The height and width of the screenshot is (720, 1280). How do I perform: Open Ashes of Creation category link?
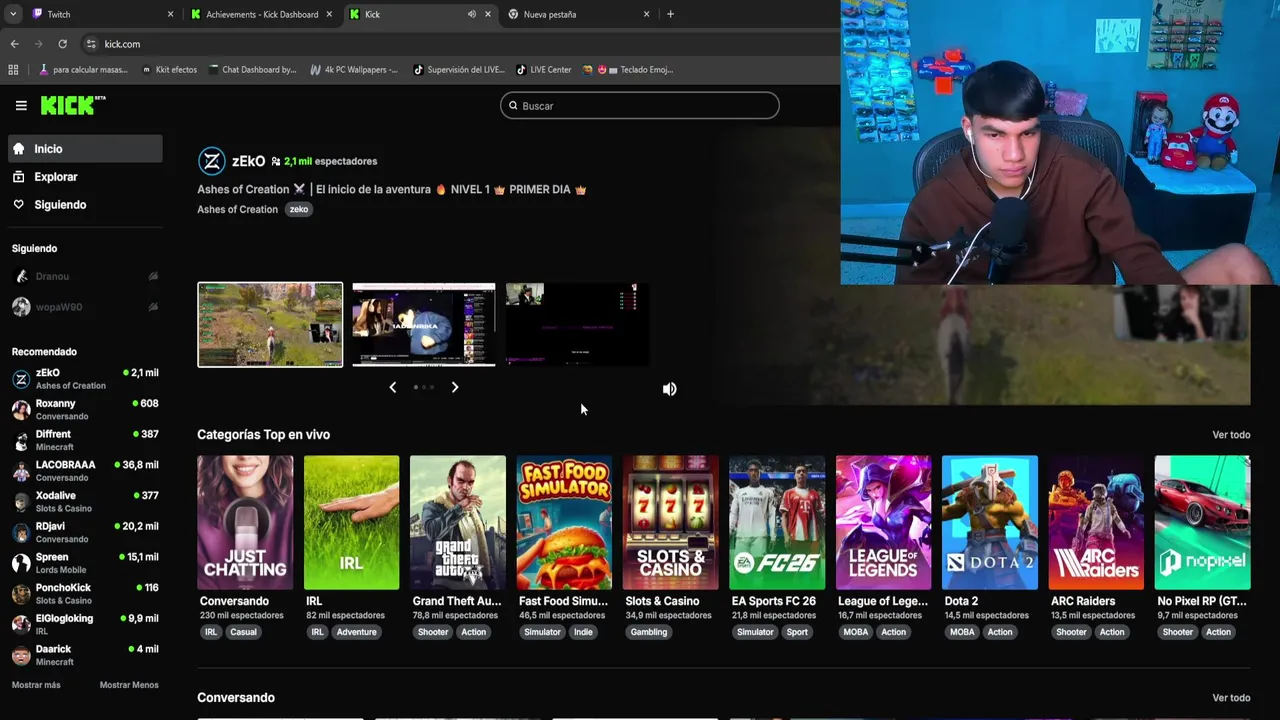tap(237, 209)
